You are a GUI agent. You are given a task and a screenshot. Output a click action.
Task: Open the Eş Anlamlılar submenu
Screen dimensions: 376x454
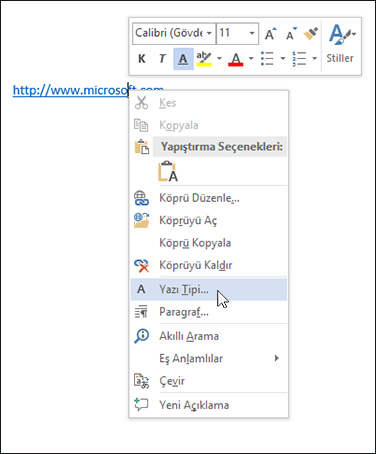tap(209, 358)
